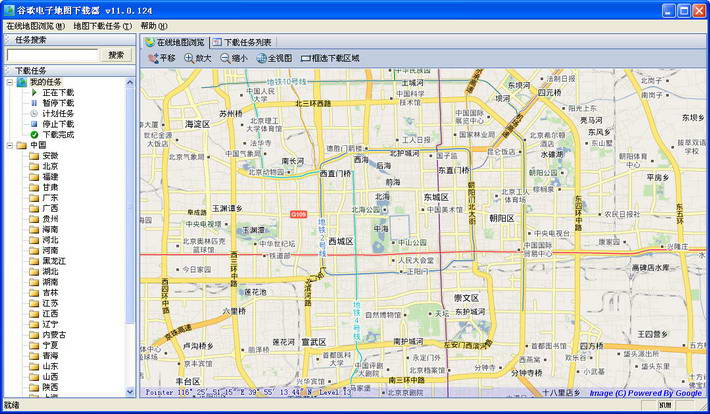This screenshot has width=710, height=414.
Task: Click the folder icon beside 安徽
Action: tap(34, 156)
